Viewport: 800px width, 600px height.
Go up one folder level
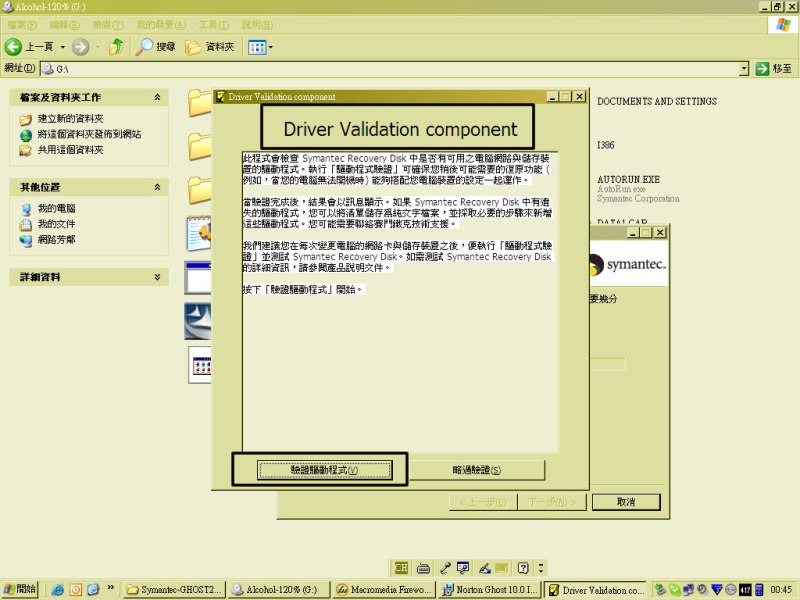click(117, 47)
